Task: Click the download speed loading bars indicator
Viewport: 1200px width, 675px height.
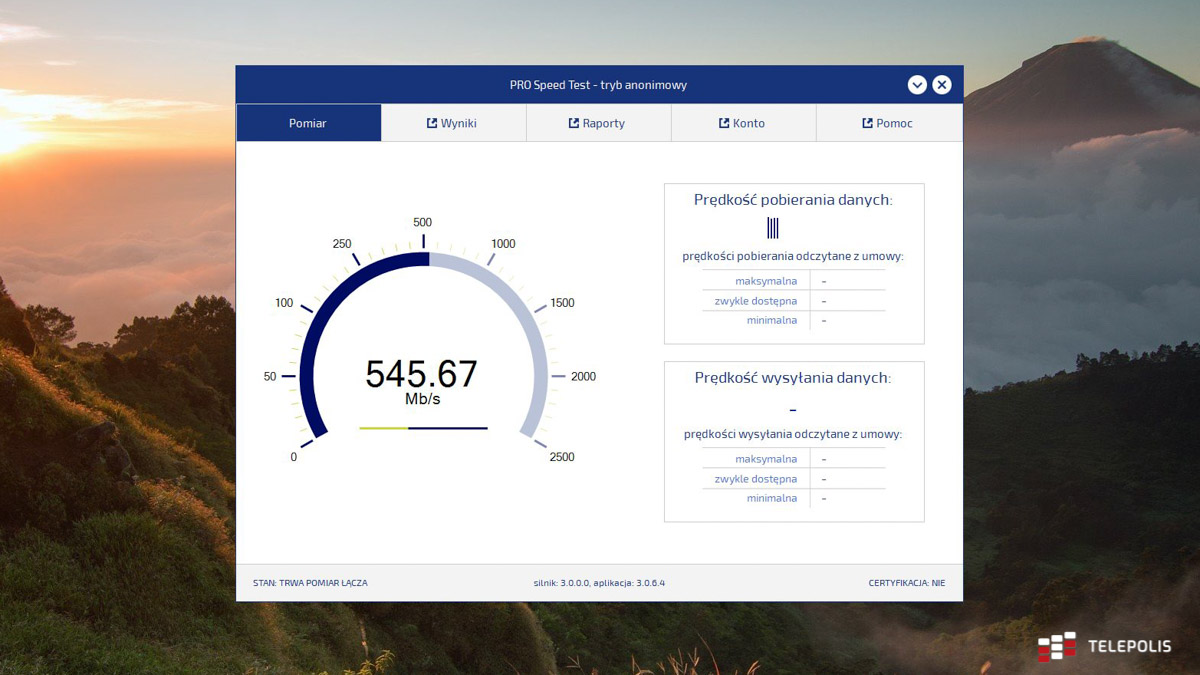Action: pyautogui.click(x=773, y=228)
